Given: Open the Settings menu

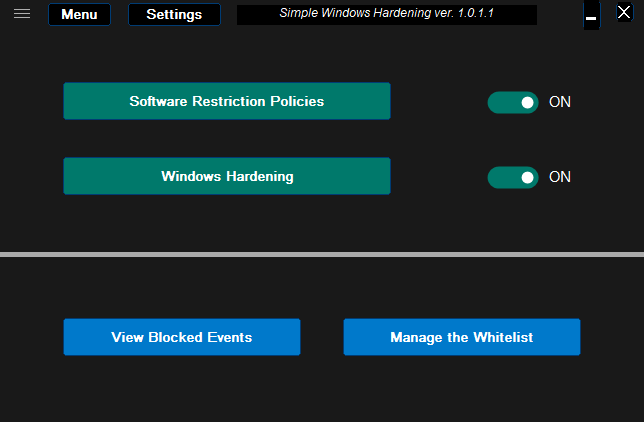Looking at the screenshot, I should [x=174, y=15].
